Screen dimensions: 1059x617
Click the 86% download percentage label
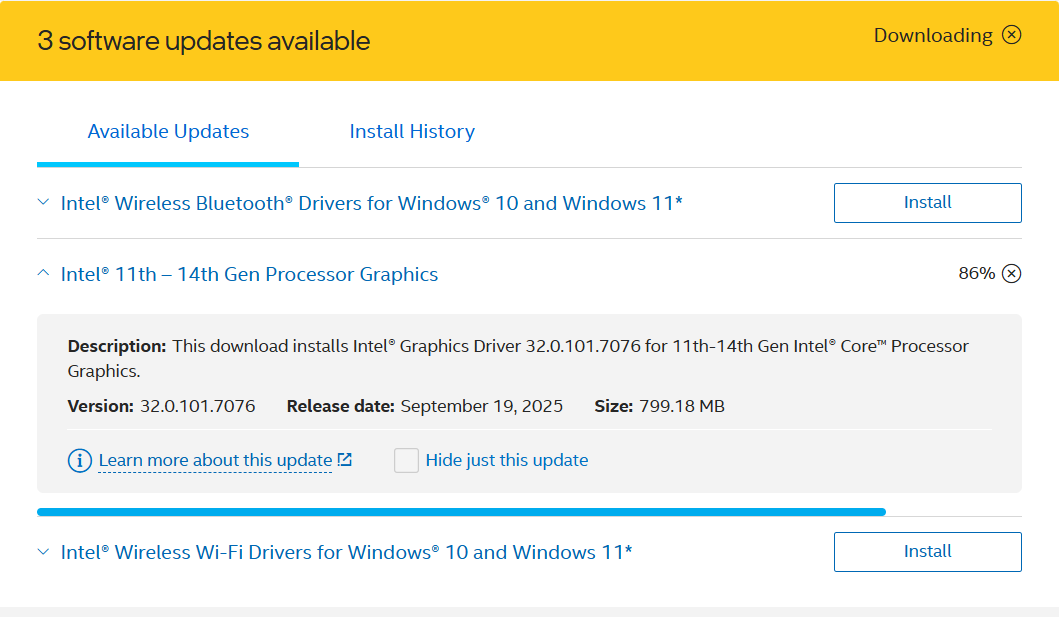pos(976,274)
